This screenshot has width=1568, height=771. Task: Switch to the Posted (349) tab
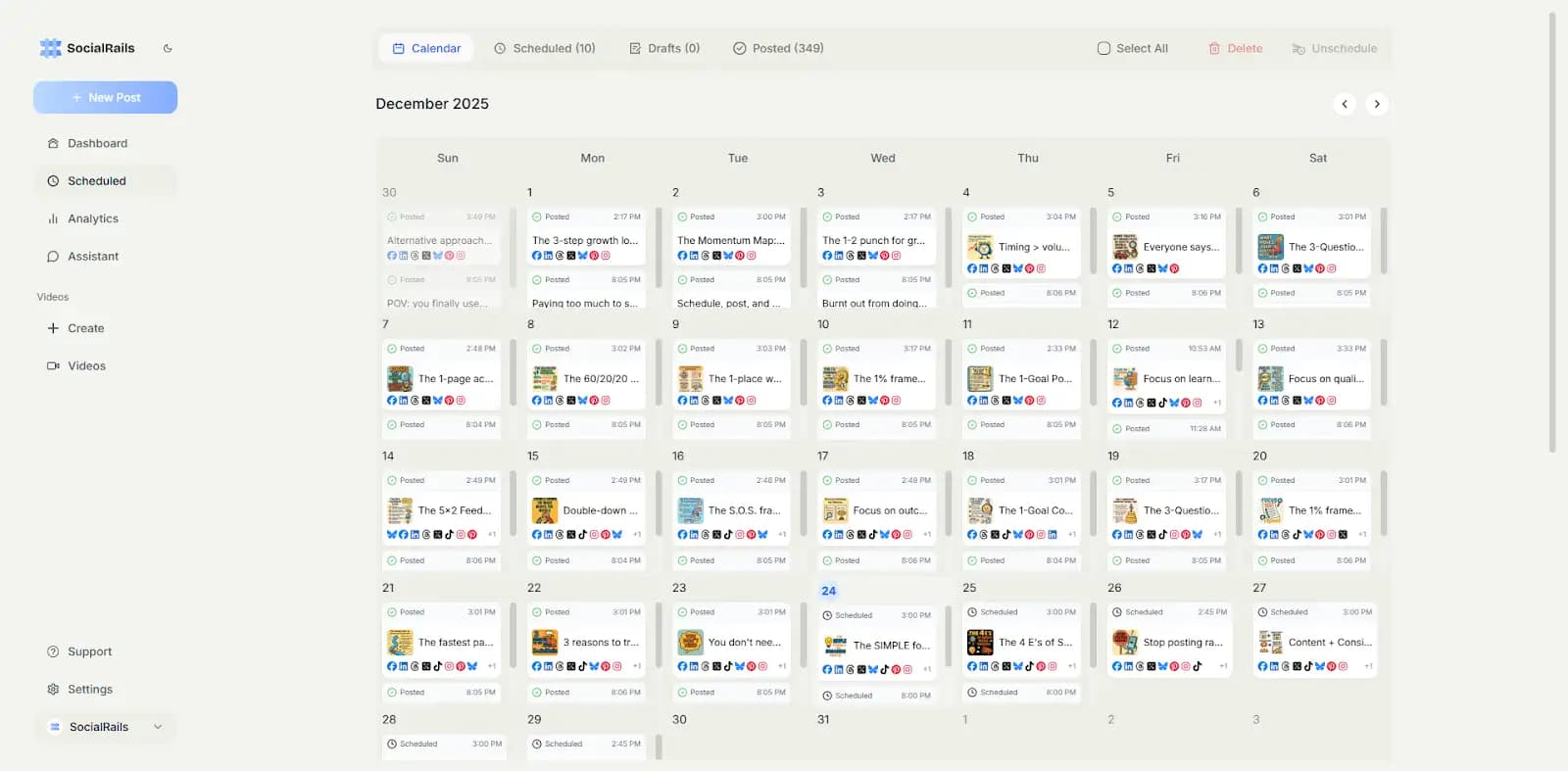click(778, 48)
